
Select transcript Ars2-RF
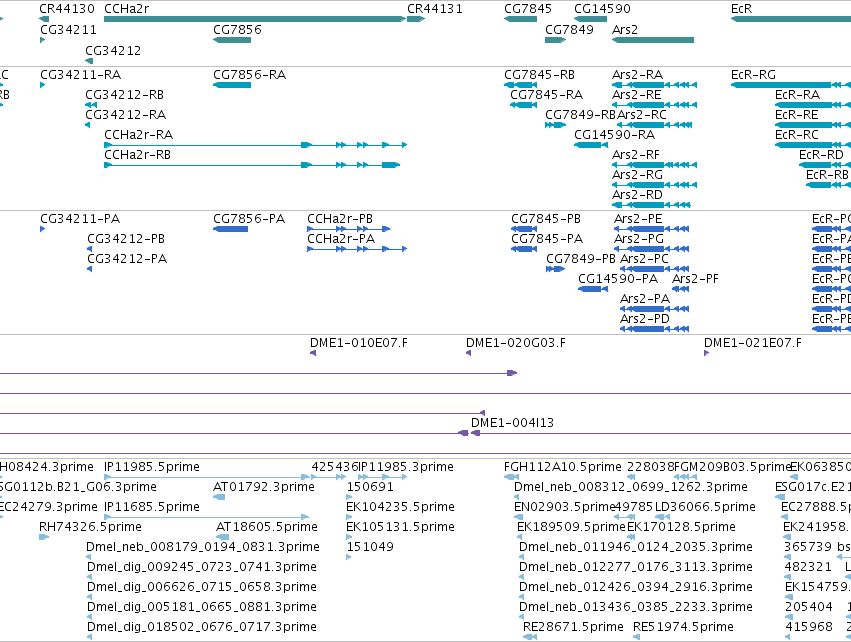click(655, 165)
